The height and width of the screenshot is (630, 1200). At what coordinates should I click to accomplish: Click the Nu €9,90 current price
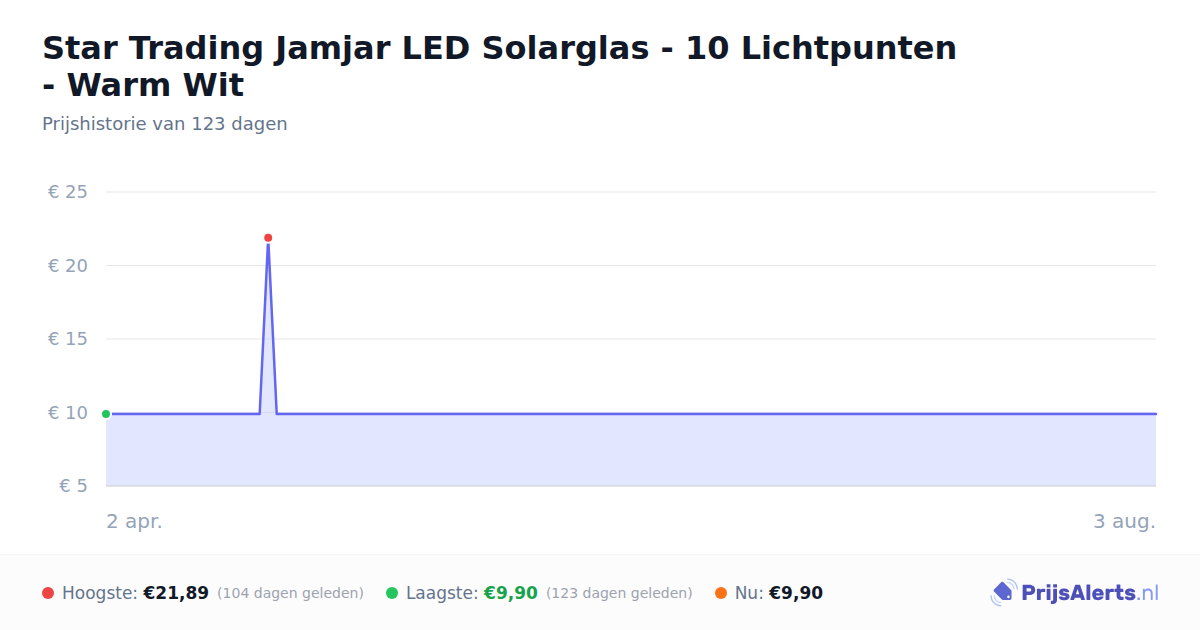tap(796, 593)
